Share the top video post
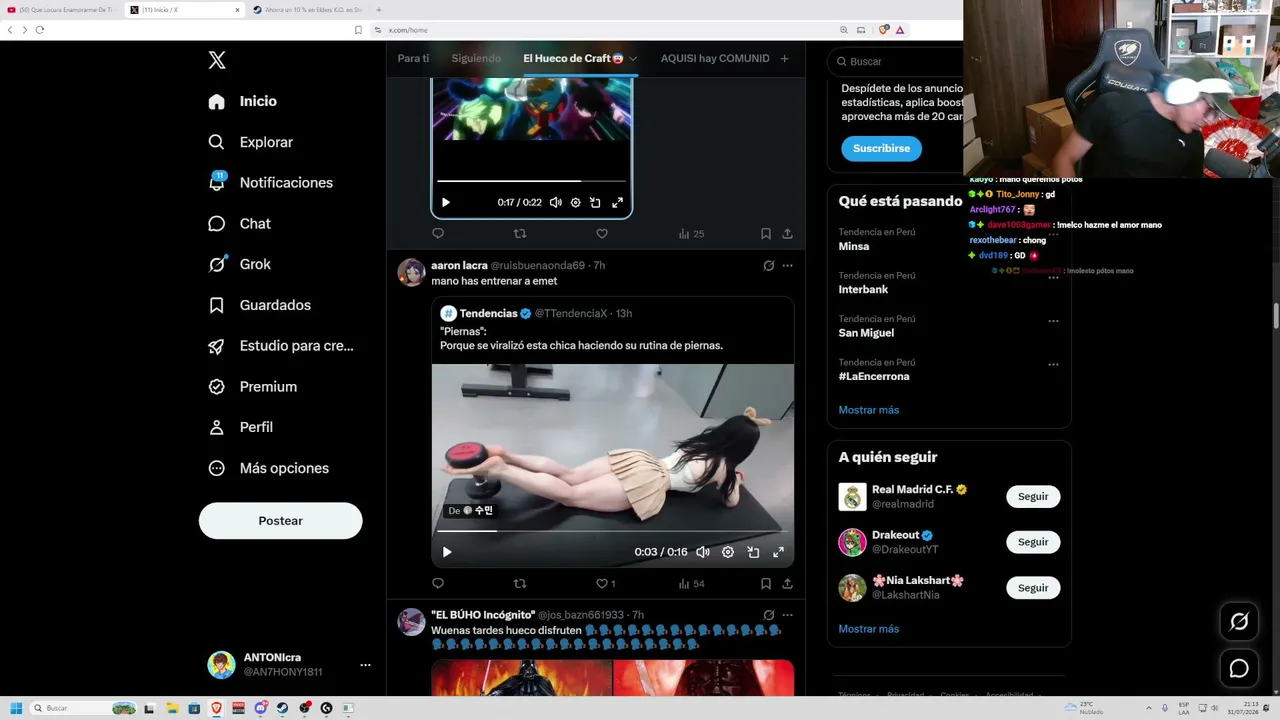The height and width of the screenshot is (720, 1280). [x=787, y=234]
